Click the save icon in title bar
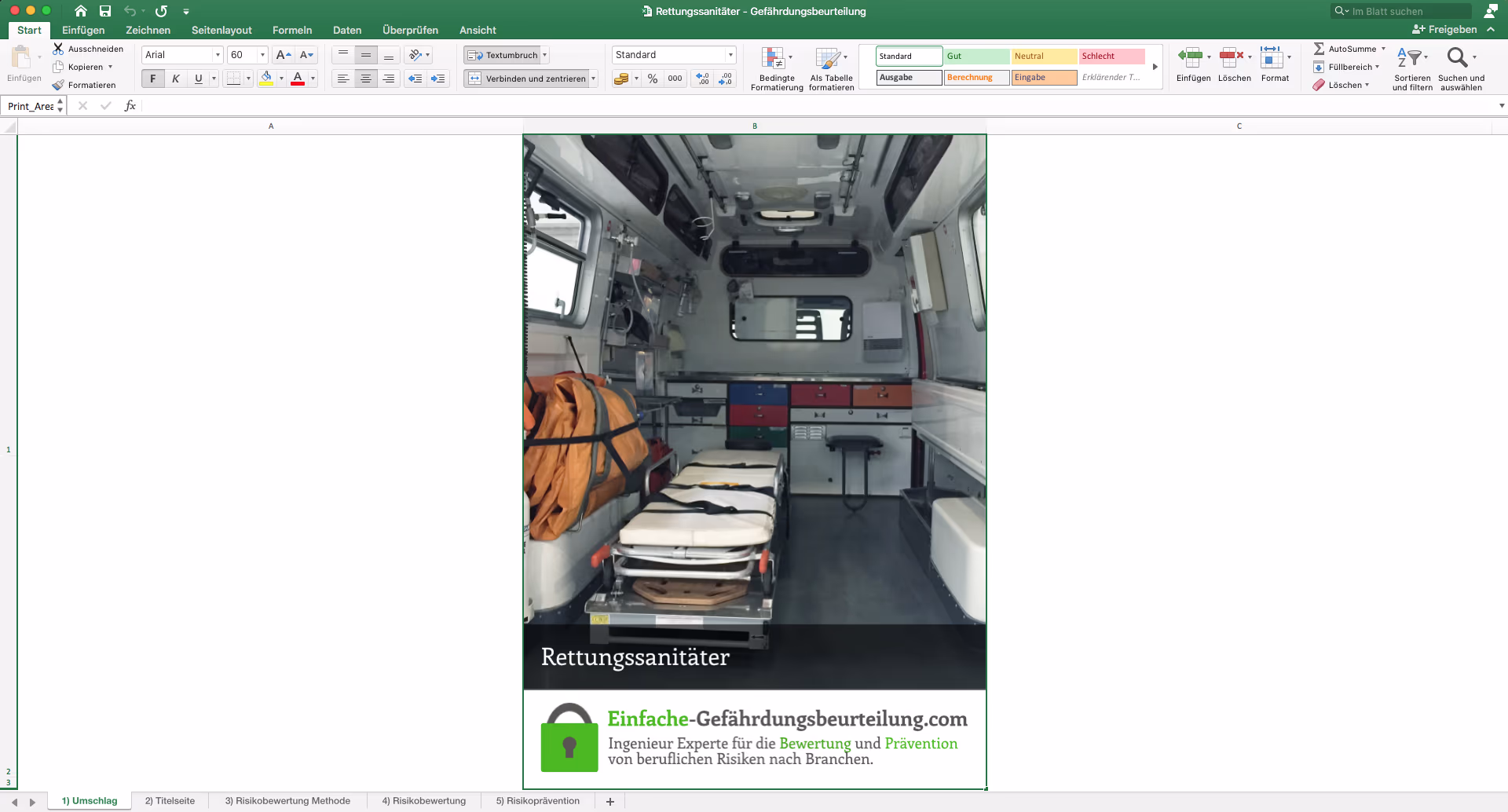 [x=105, y=11]
